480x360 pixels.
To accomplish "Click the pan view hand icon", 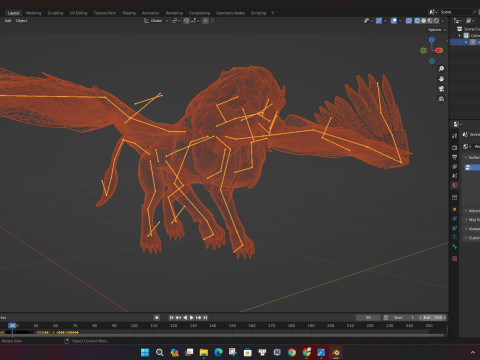I will coord(441,79).
